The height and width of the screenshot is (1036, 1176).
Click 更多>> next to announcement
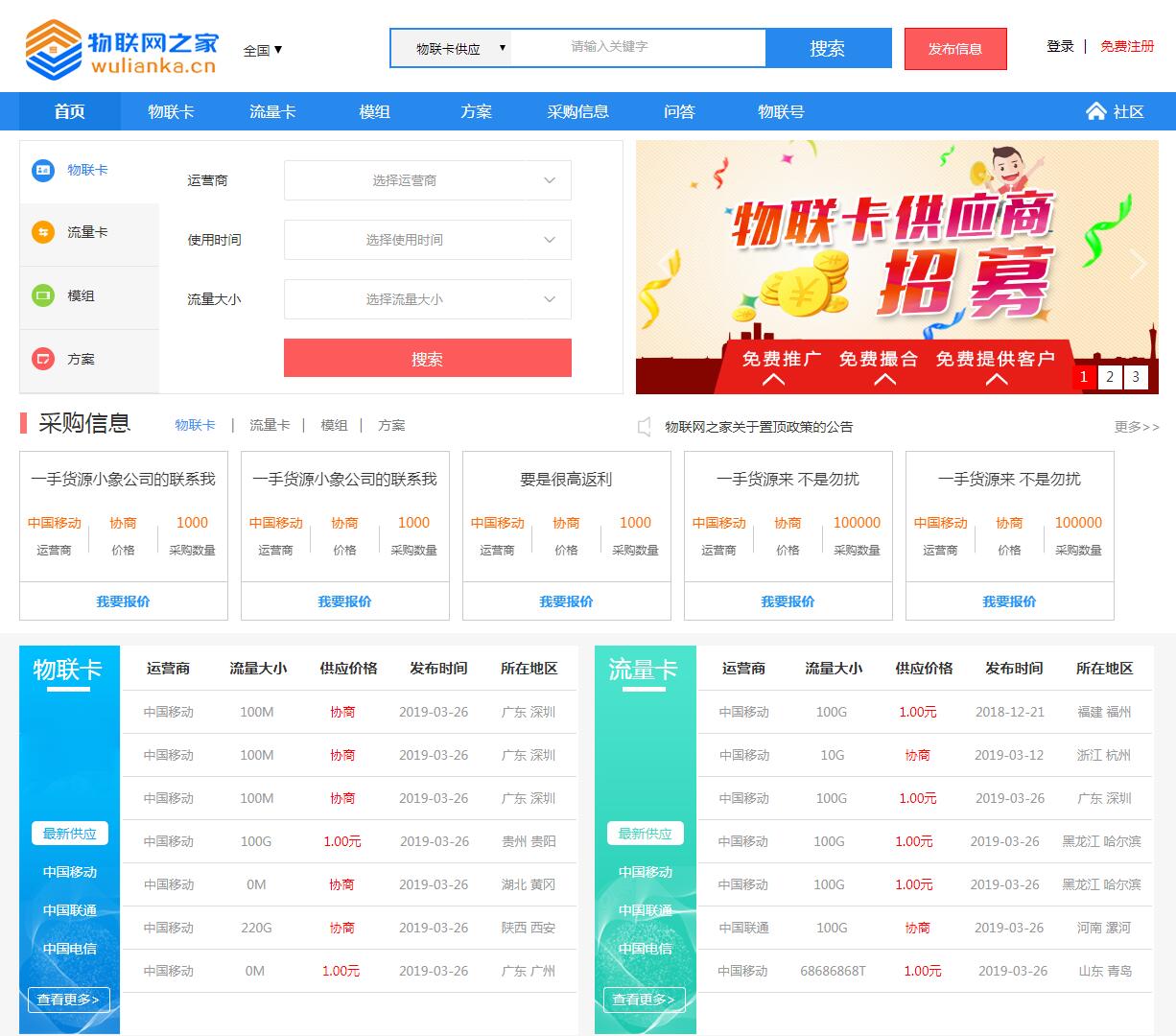point(1137,427)
